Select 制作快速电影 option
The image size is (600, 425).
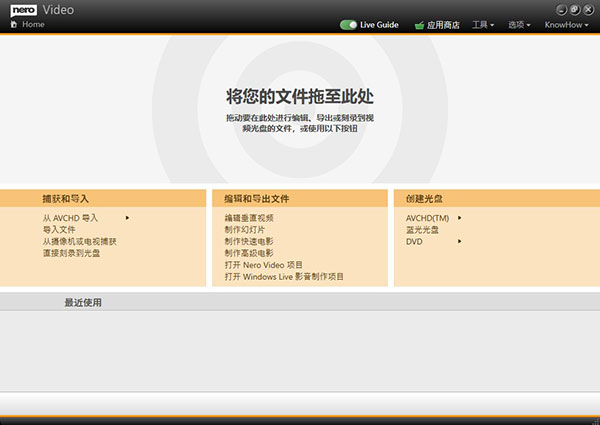(x=249, y=241)
